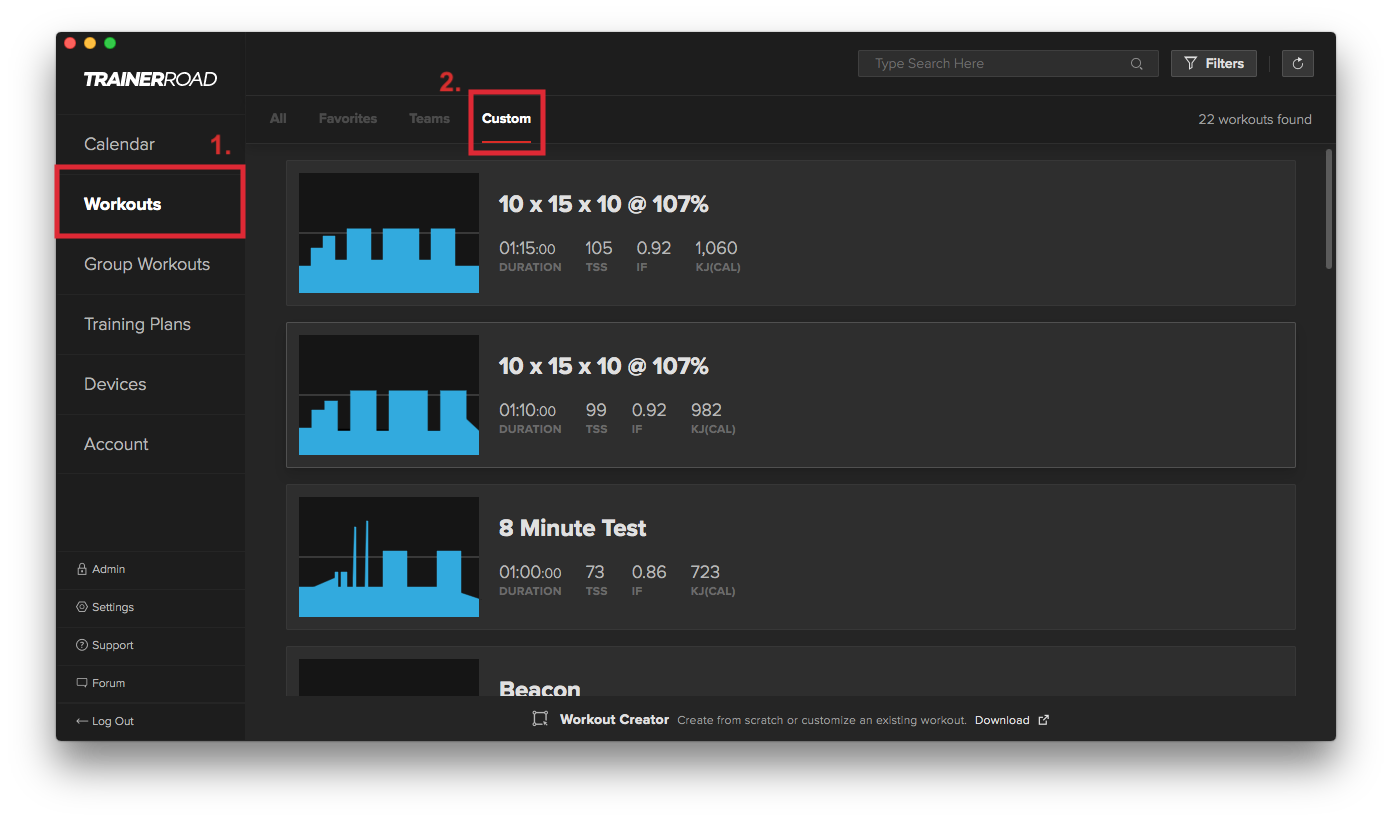Click the 982 KJ(CAL) value

[x=706, y=410]
